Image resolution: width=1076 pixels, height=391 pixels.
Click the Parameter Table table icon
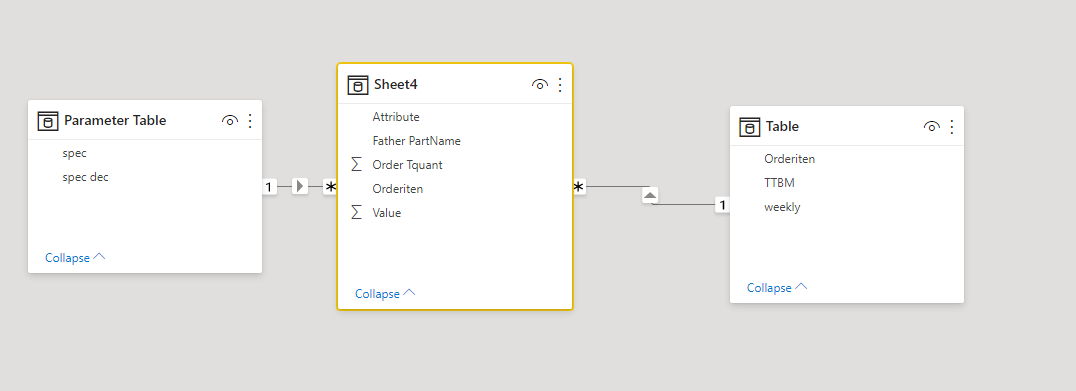pos(47,121)
